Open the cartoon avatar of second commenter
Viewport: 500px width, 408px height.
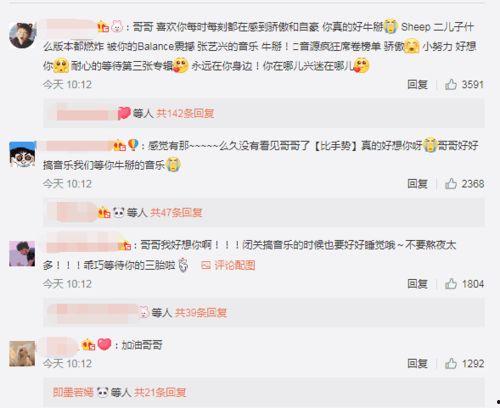tap(22, 154)
